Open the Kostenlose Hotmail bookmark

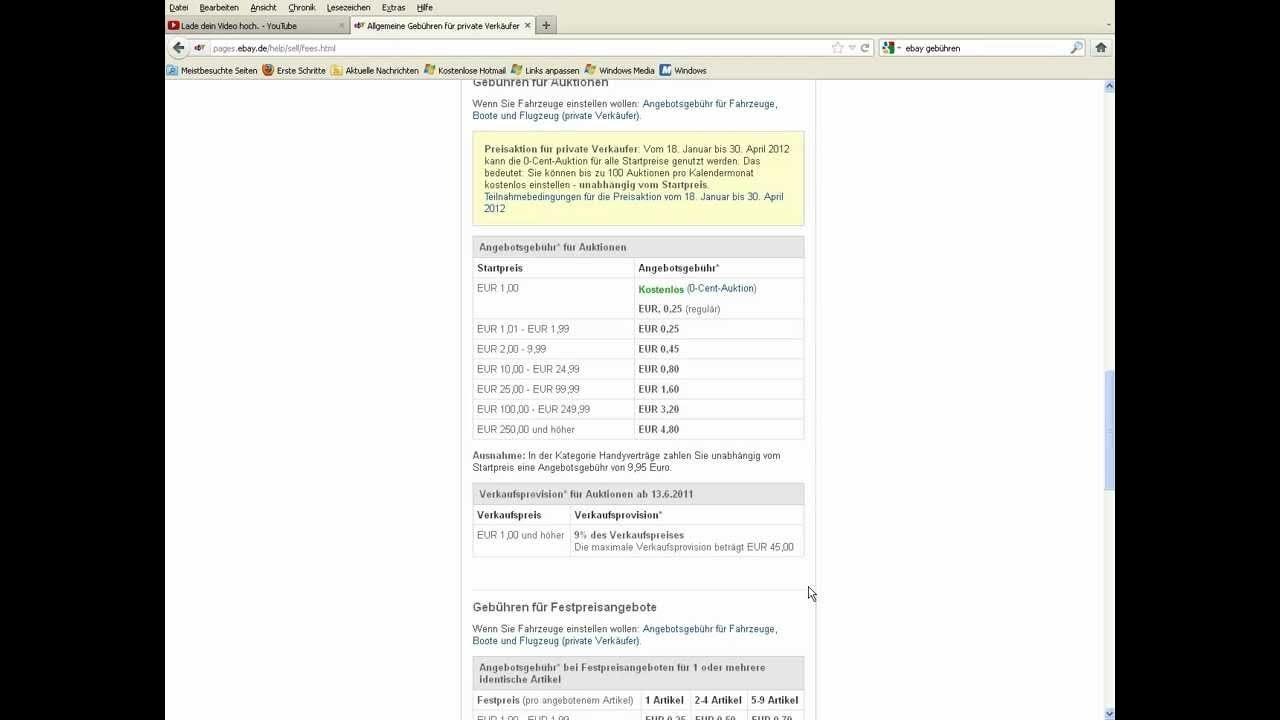[x=465, y=71]
